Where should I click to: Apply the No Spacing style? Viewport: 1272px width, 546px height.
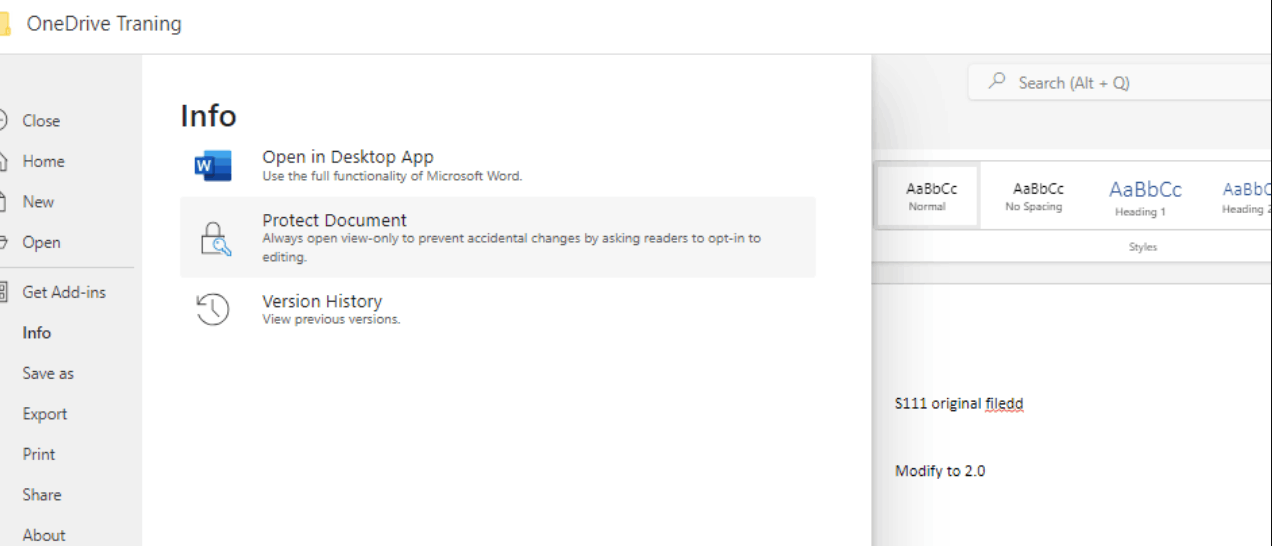[1033, 196]
